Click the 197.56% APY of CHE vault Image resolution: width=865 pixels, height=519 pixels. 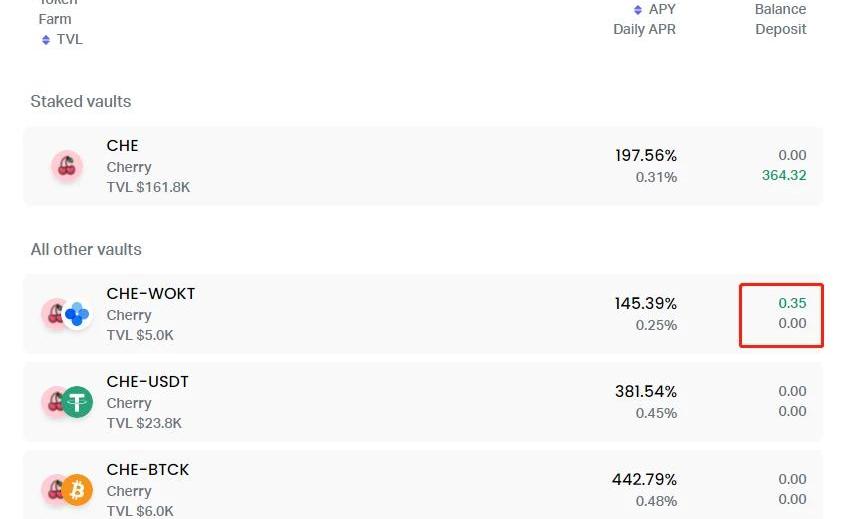646,156
